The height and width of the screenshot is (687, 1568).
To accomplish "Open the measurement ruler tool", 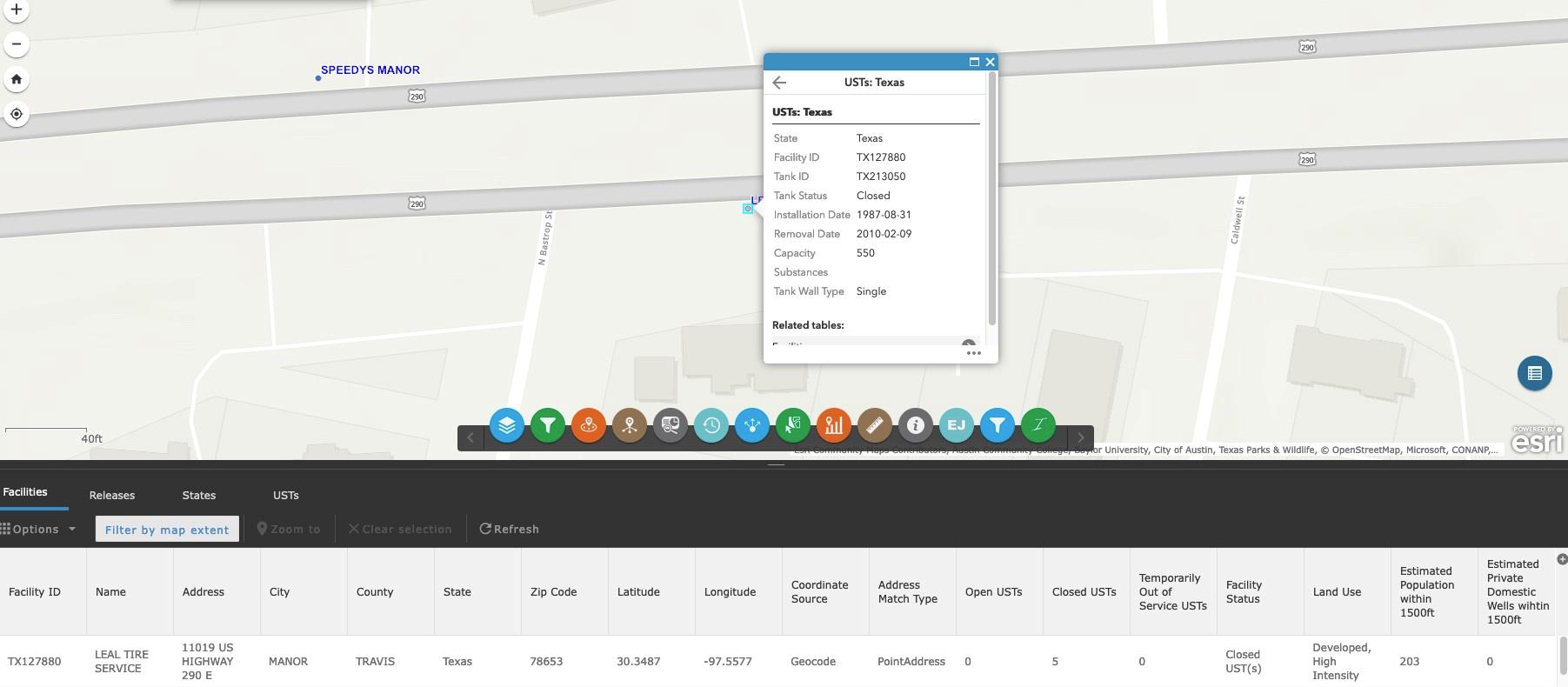I will coord(874,425).
